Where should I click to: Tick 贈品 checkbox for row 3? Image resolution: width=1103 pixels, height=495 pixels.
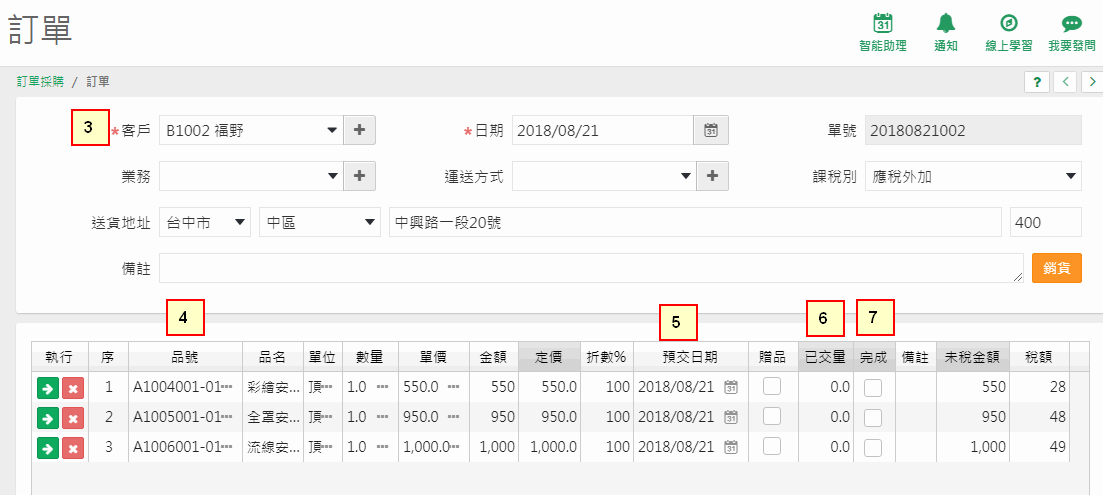[772, 446]
